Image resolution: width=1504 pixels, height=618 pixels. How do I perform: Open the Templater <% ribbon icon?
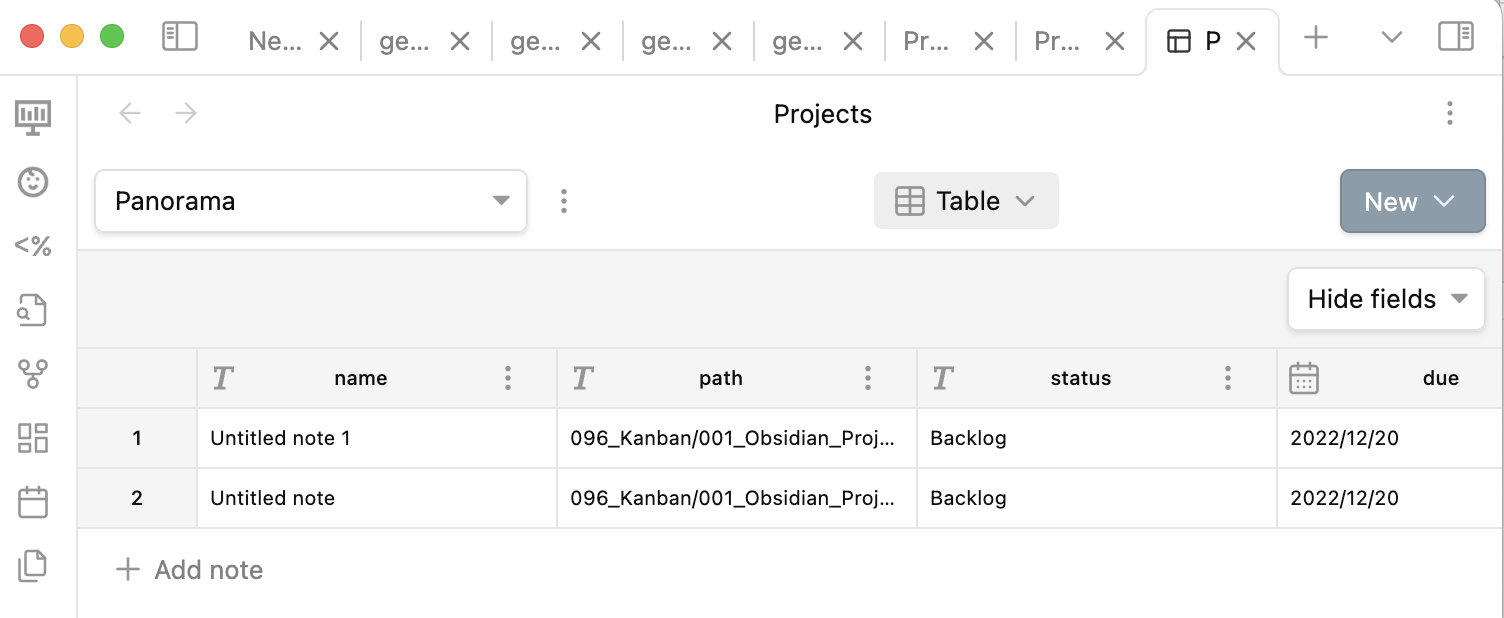(x=33, y=246)
